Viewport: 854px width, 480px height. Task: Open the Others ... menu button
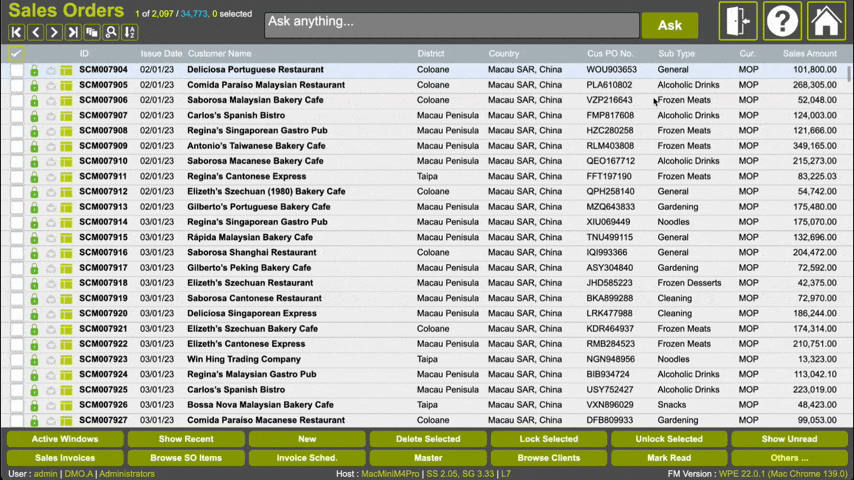tap(790, 458)
